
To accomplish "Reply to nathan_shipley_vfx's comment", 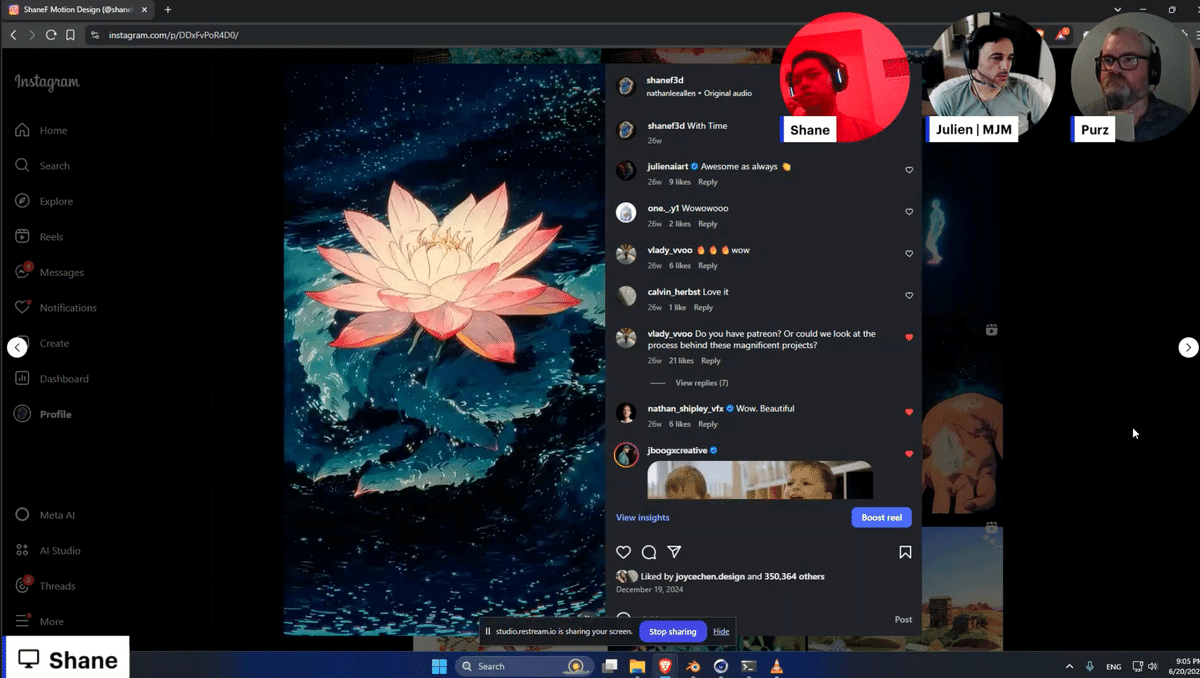I will [708, 424].
